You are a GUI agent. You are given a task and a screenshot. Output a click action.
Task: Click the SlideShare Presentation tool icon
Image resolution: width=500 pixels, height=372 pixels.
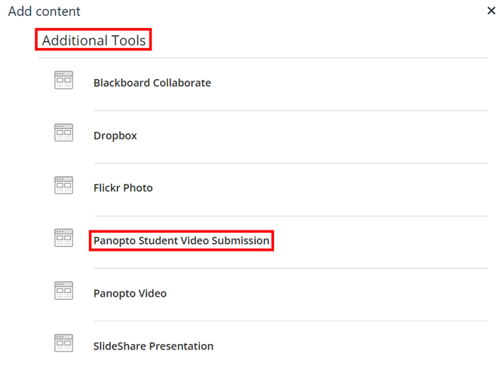[x=64, y=343]
